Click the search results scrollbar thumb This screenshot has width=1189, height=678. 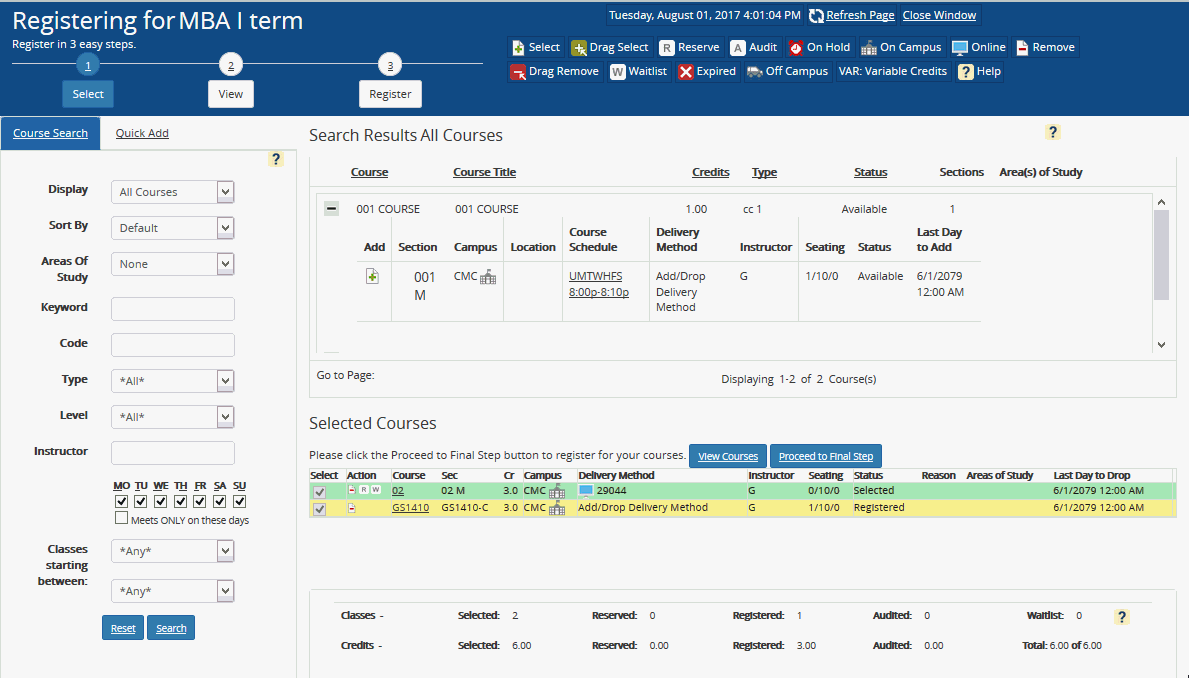(1161, 254)
